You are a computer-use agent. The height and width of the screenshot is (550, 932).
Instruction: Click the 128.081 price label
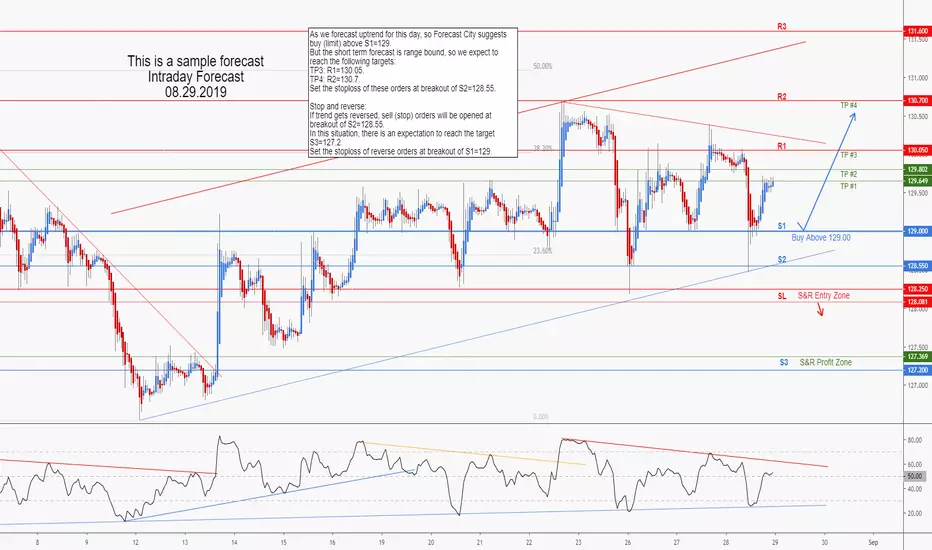[918, 302]
